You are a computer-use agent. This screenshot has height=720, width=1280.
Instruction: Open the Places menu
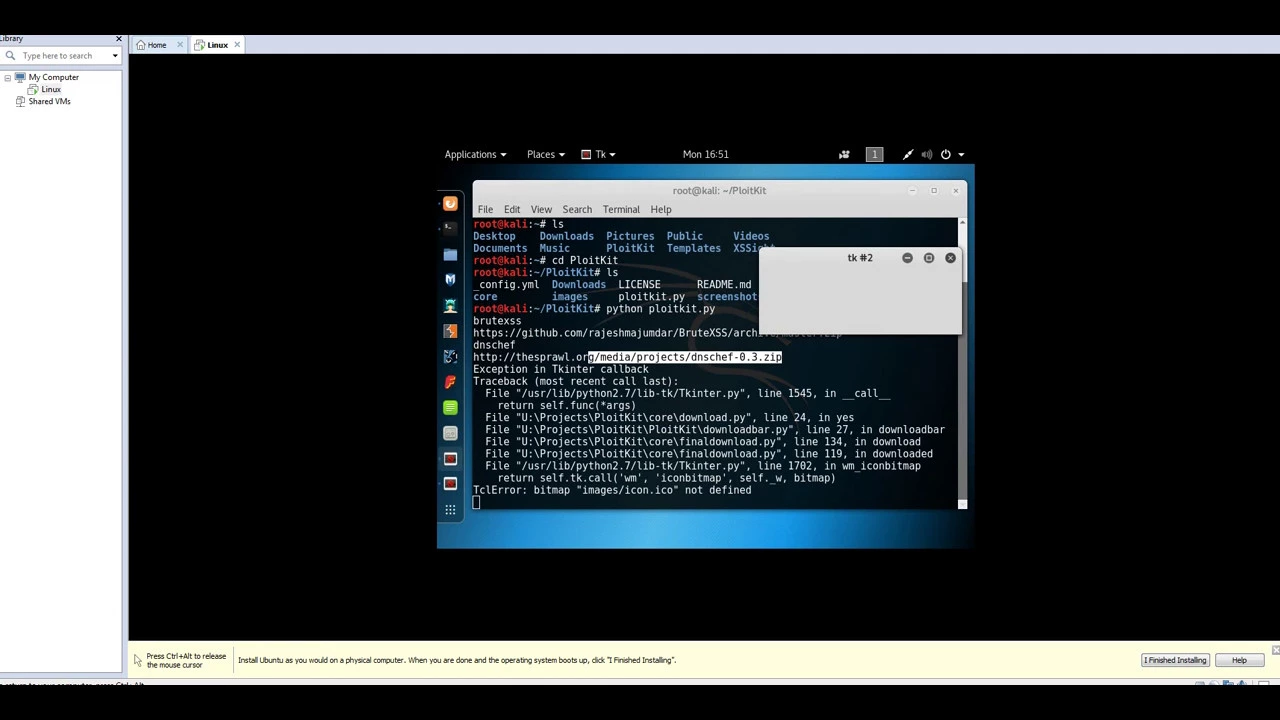click(x=545, y=154)
